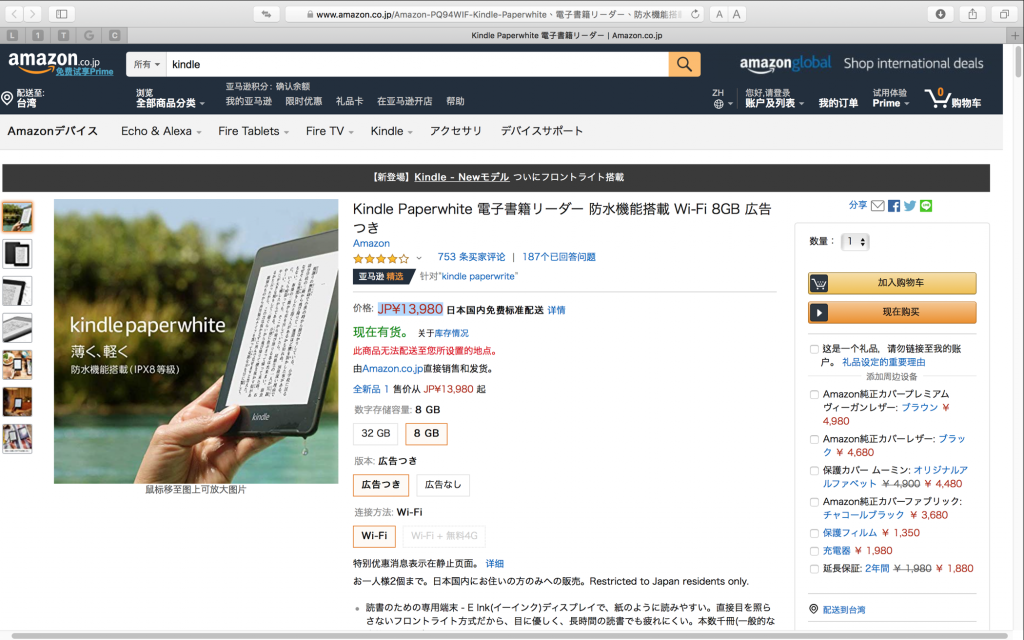Click the 现在购买 button
1024x640 pixels.
892,312
